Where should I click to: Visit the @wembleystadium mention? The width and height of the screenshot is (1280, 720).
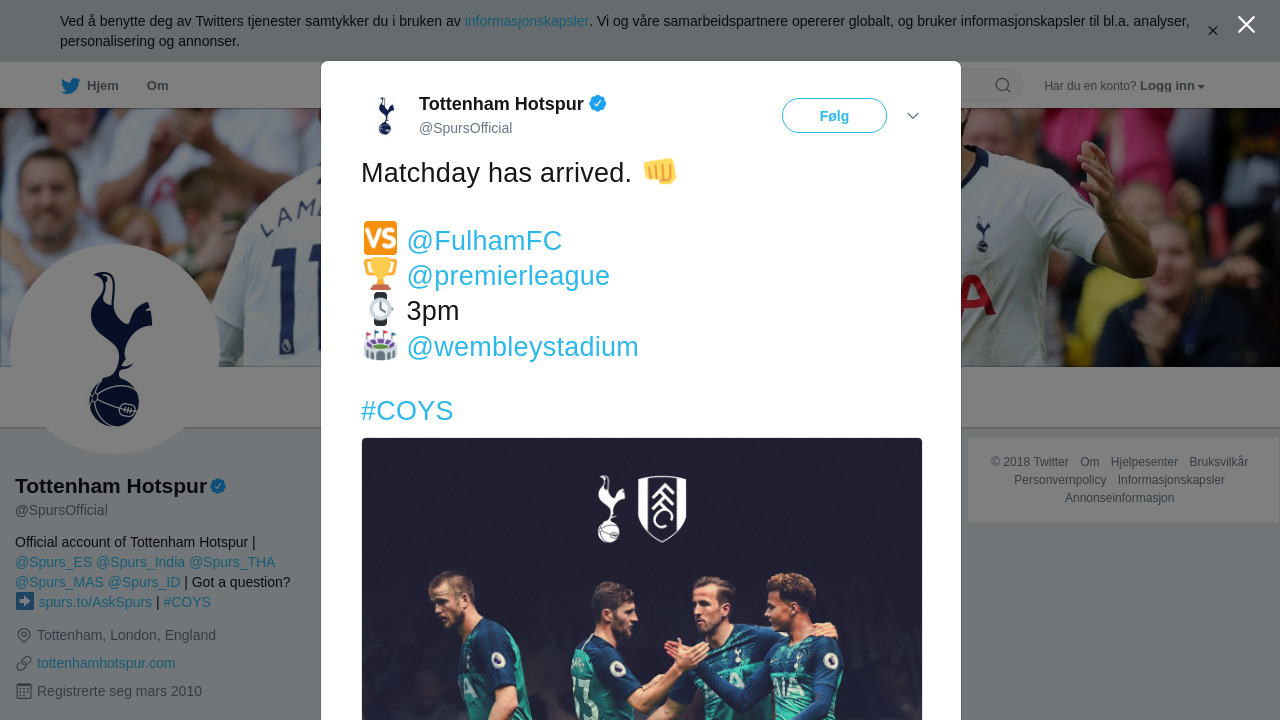522,347
